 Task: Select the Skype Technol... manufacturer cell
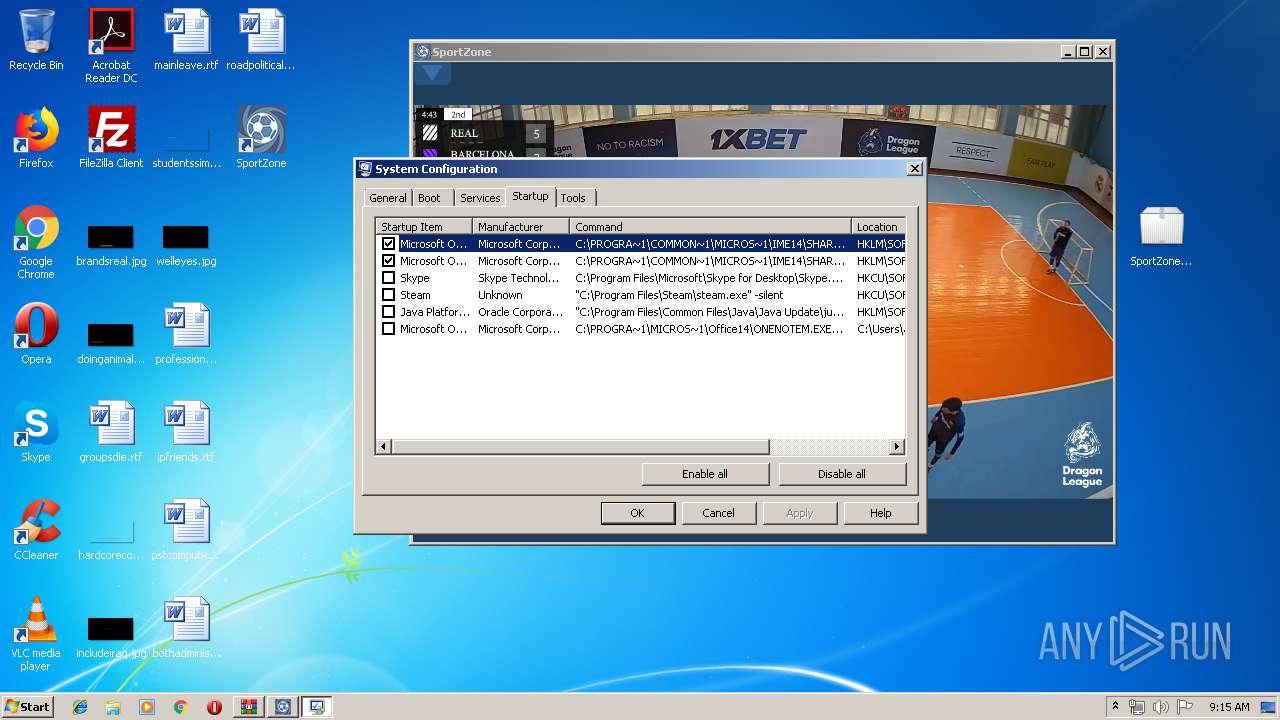point(521,278)
